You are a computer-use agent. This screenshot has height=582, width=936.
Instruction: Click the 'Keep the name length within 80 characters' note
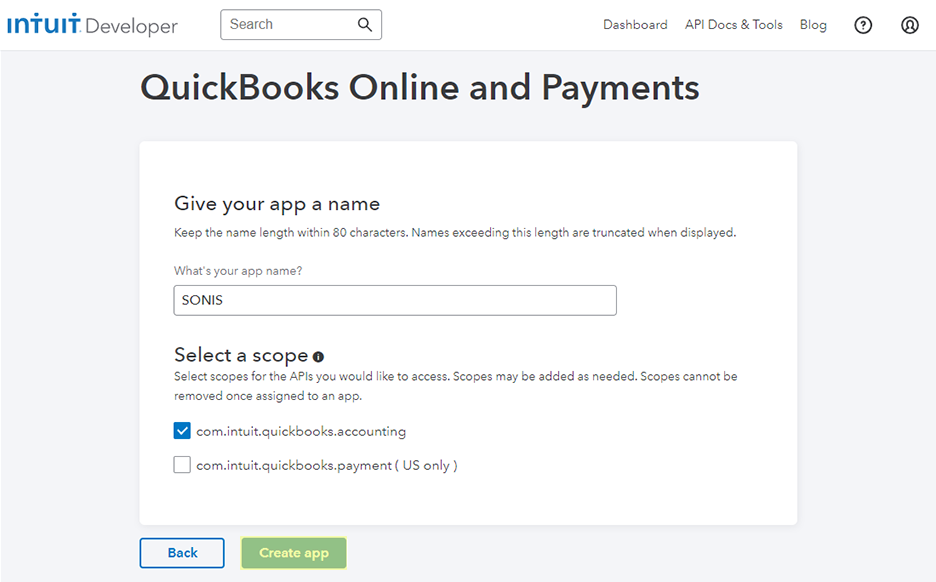[x=455, y=232]
